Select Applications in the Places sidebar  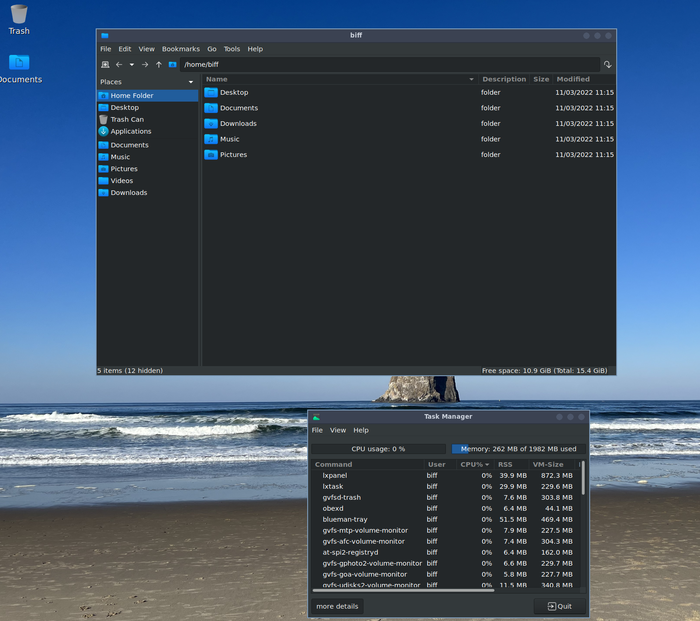pos(130,131)
